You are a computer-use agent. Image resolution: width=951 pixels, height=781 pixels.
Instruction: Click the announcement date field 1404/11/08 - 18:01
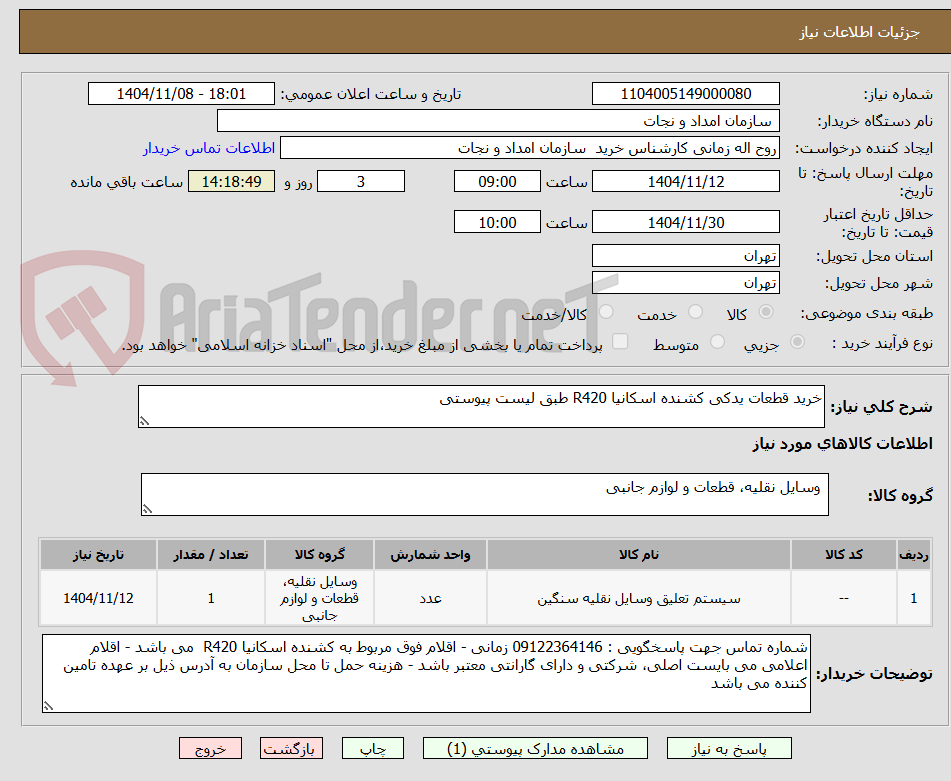[x=181, y=94]
